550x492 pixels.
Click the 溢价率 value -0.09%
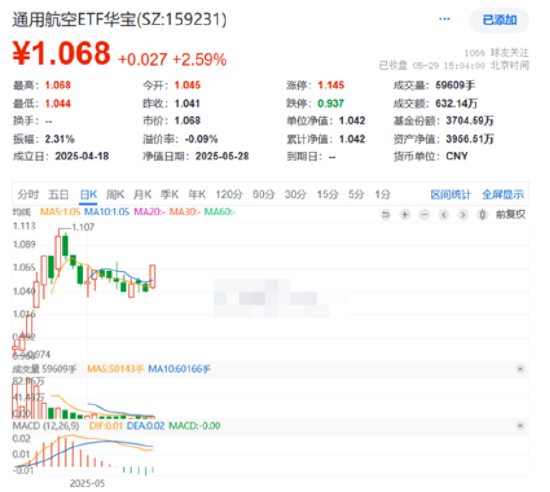click(201, 139)
